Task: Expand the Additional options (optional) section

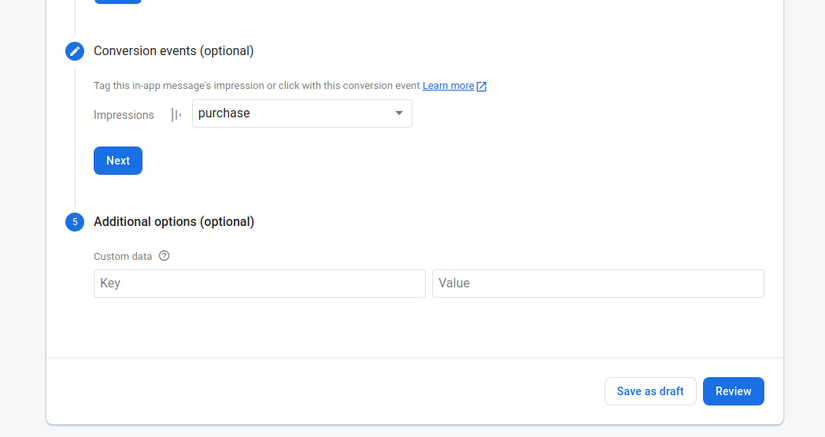Action: [x=173, y=222]
